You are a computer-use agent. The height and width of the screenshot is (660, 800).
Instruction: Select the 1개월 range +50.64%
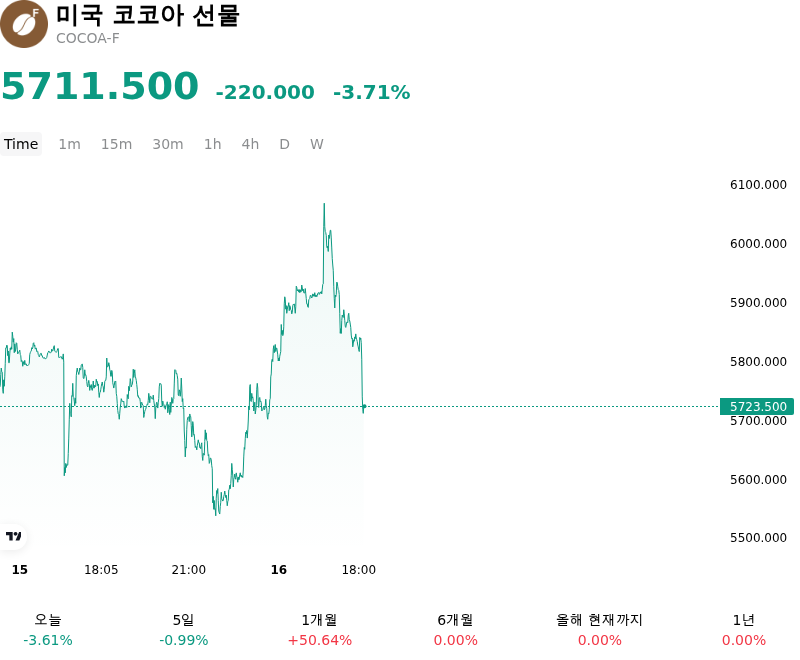(319, 630)
